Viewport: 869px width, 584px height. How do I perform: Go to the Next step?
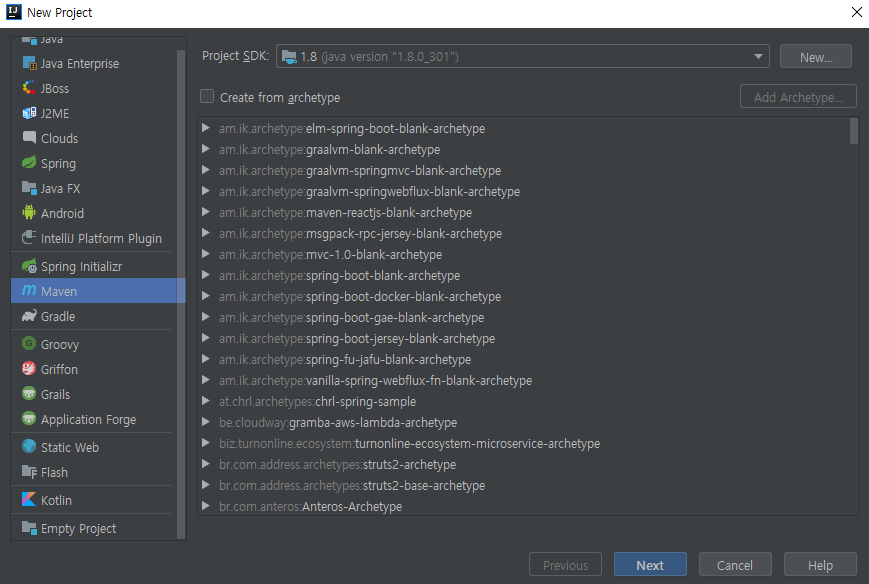pyautogui.click(x=650, y=565)
